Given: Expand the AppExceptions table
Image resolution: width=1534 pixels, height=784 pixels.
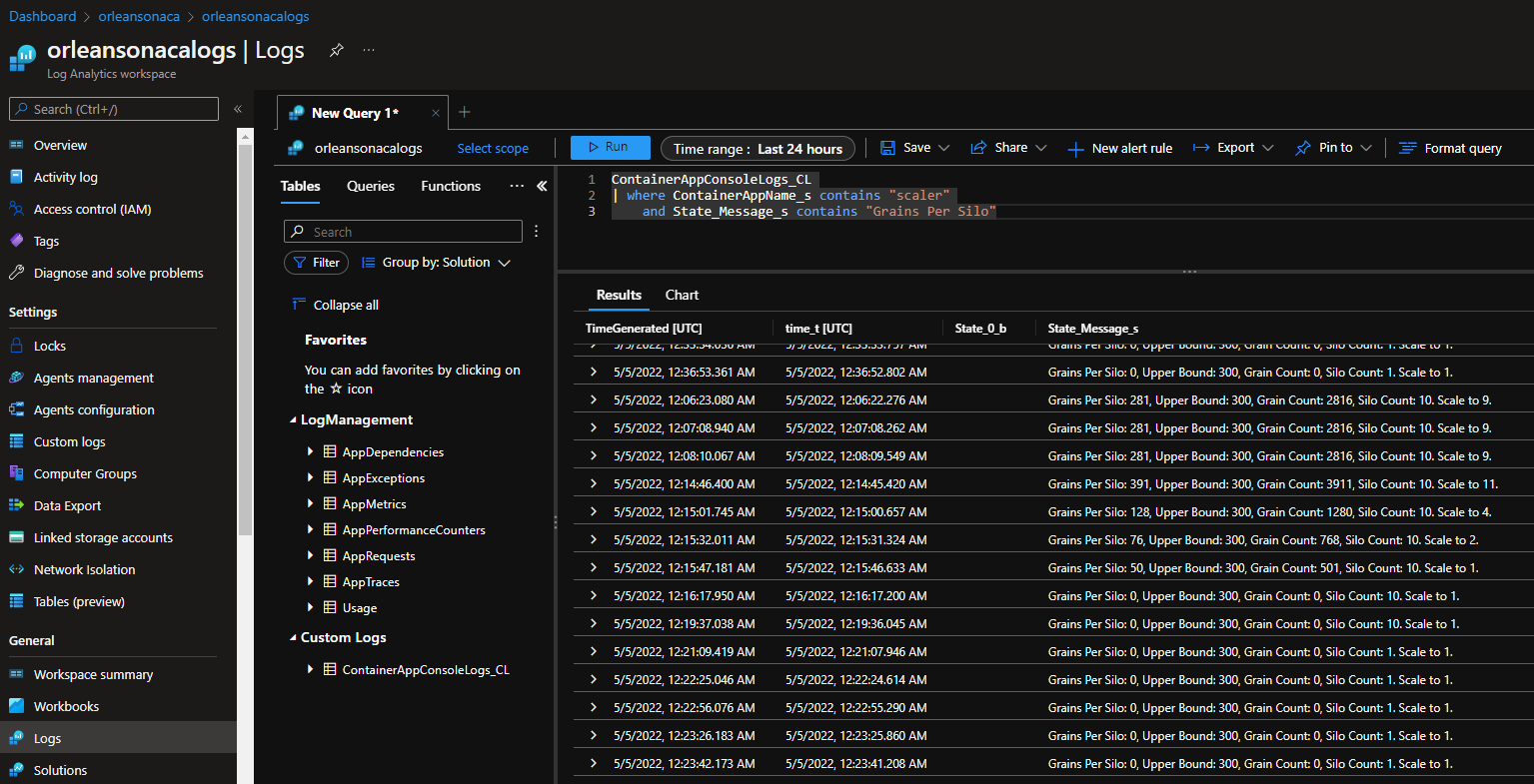Looking at the screenshot, I should (x=311, y=477).
